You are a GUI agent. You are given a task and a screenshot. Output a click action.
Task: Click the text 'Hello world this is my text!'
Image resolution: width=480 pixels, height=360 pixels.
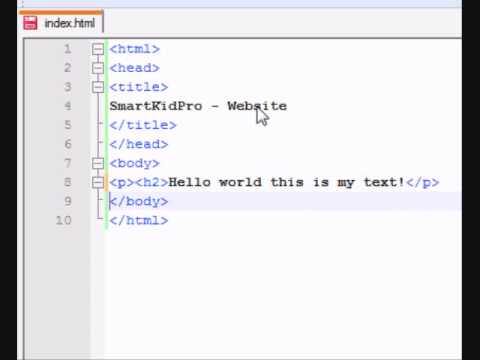(x=287, y=183)
